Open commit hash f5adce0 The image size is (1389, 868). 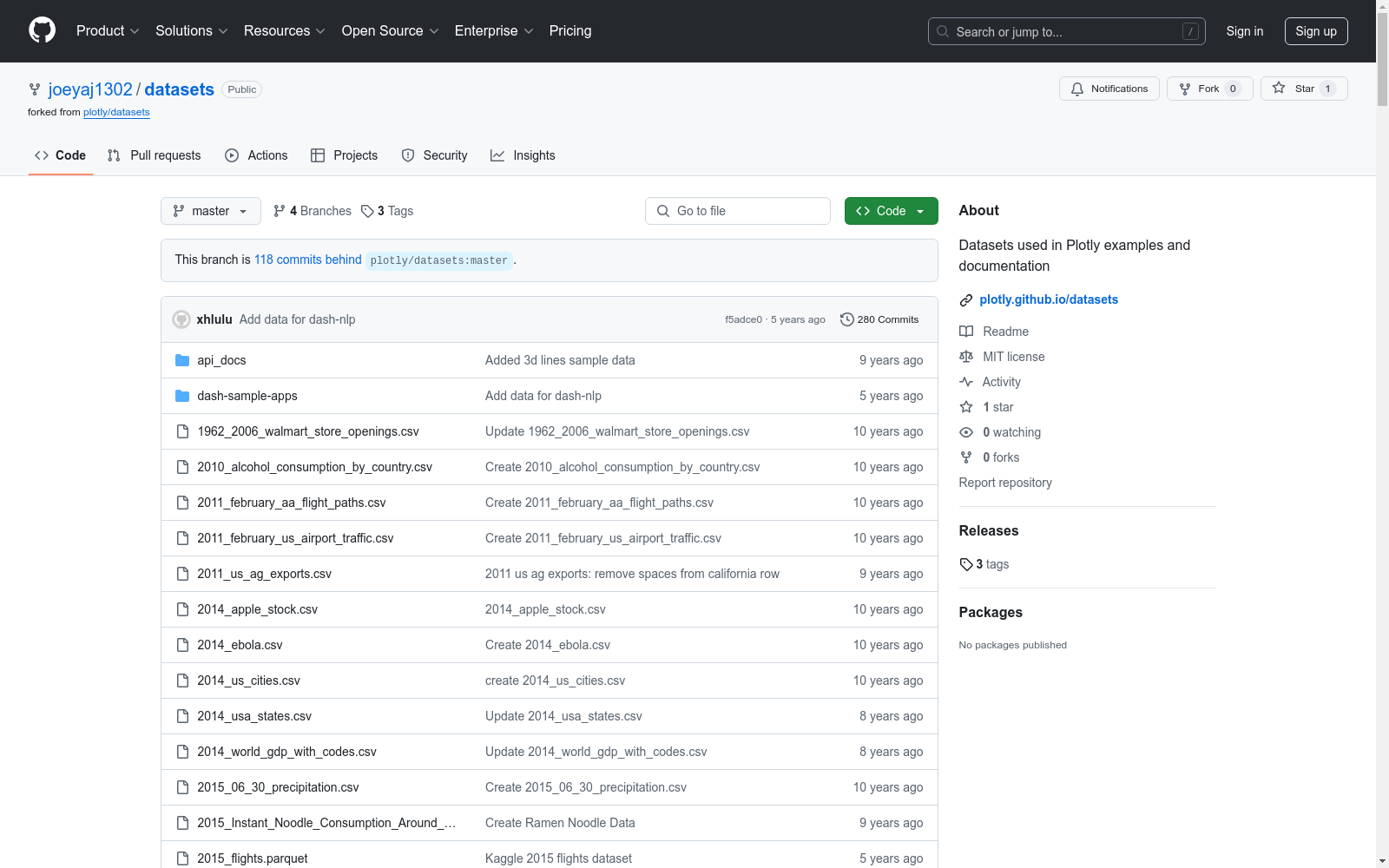pos(743,319)
